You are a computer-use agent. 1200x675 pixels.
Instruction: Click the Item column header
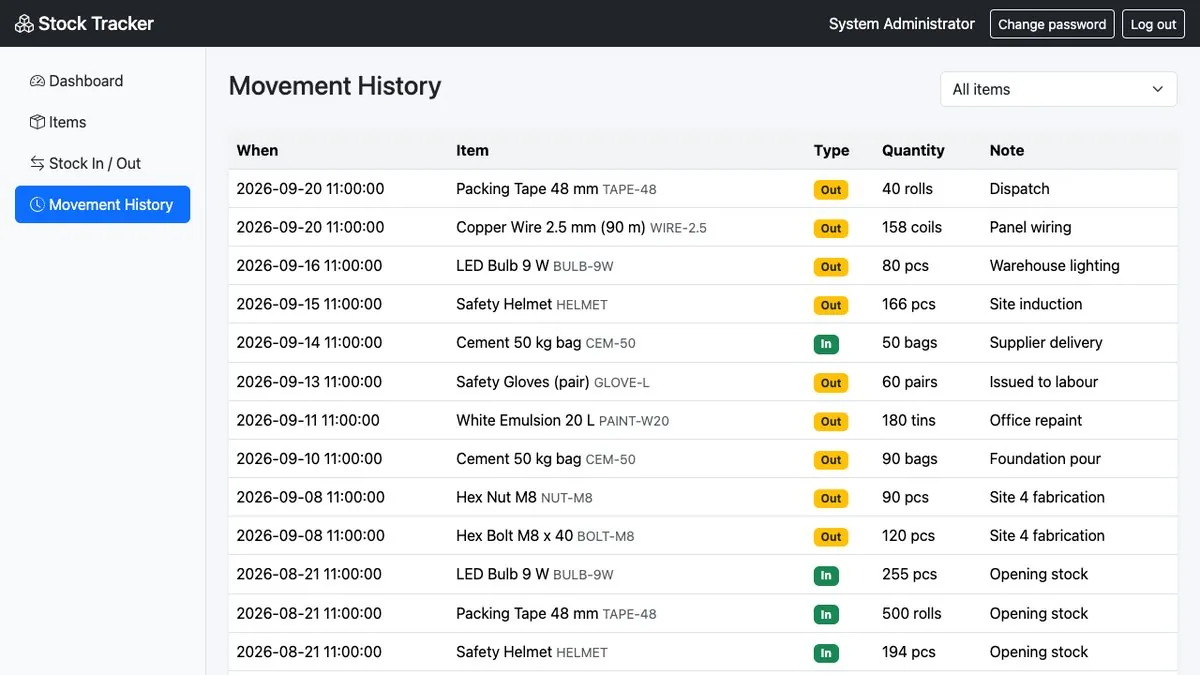[472, 150]
